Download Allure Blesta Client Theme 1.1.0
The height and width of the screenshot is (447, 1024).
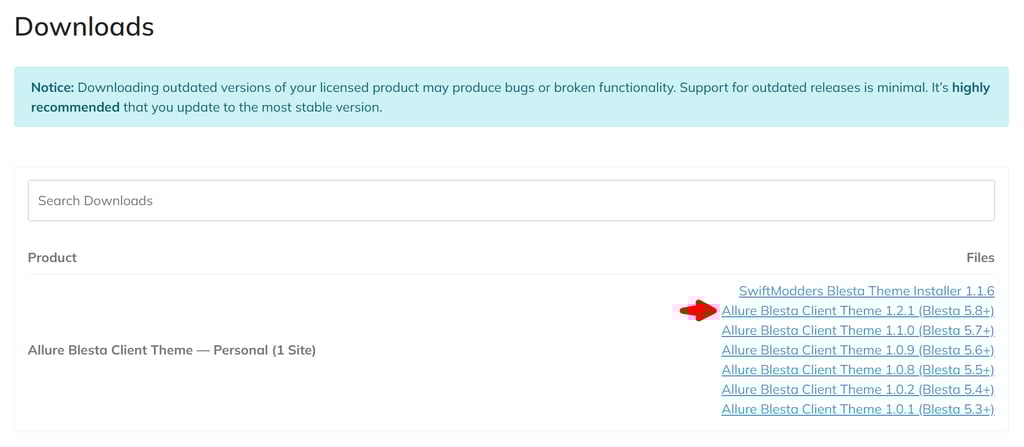(857, 330)
